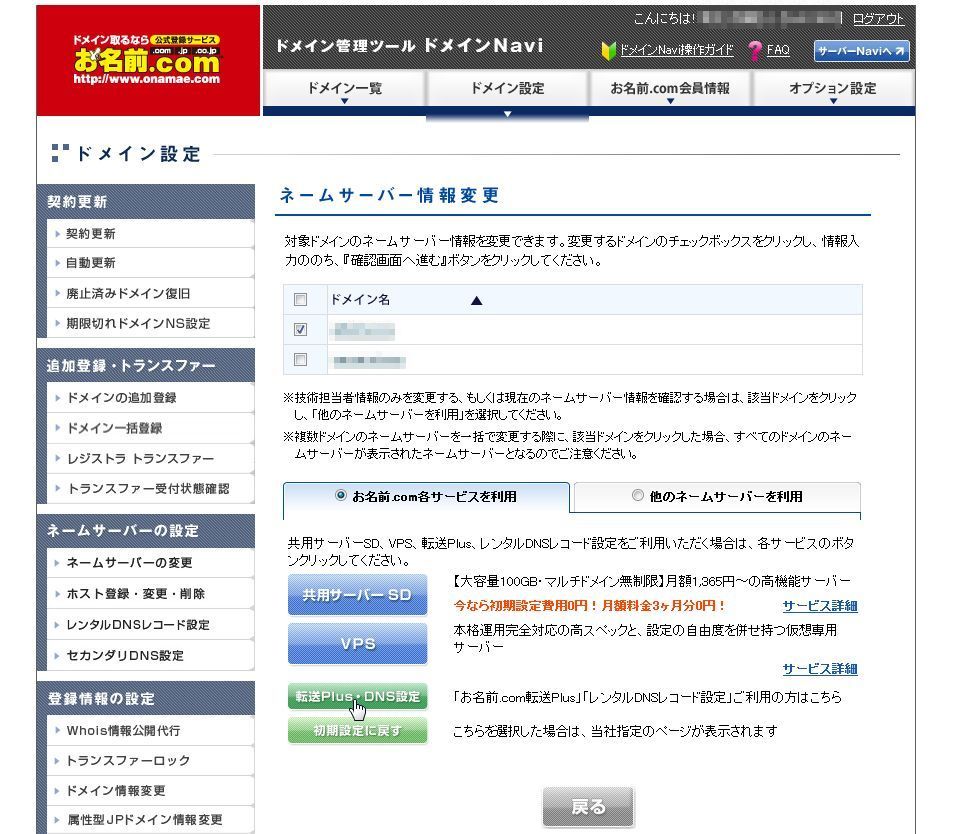Open 属性型JPドメイン情報変更 sidebar item
The image size is (962, 834).
150,820
